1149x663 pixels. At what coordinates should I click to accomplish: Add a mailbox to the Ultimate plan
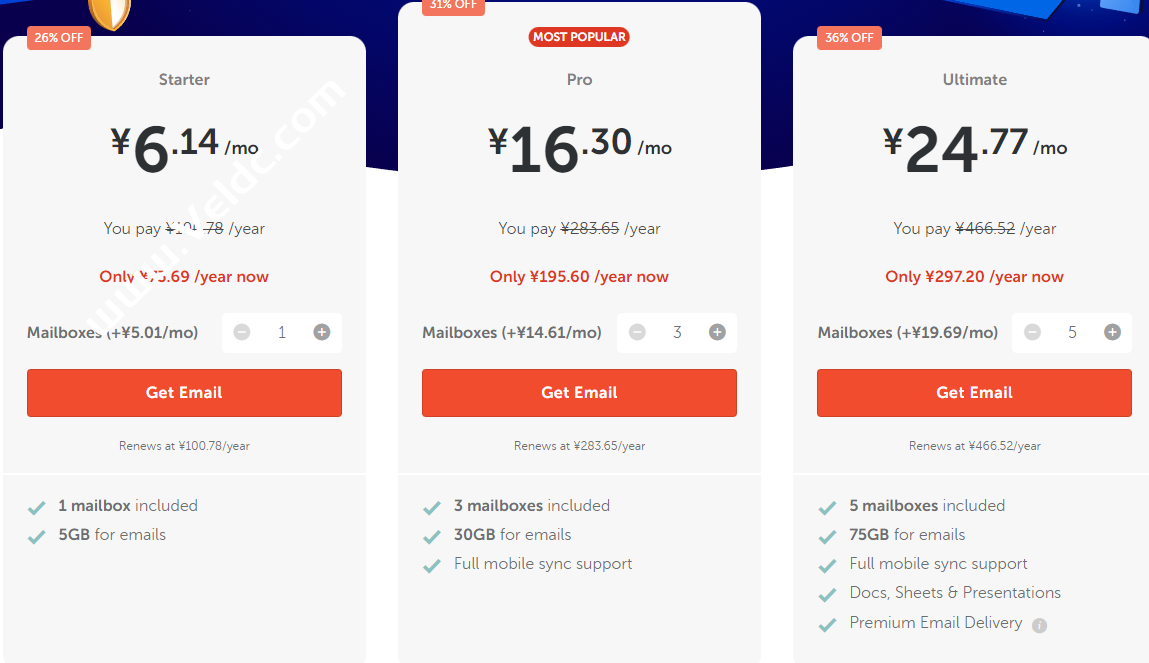[1112, 332]
